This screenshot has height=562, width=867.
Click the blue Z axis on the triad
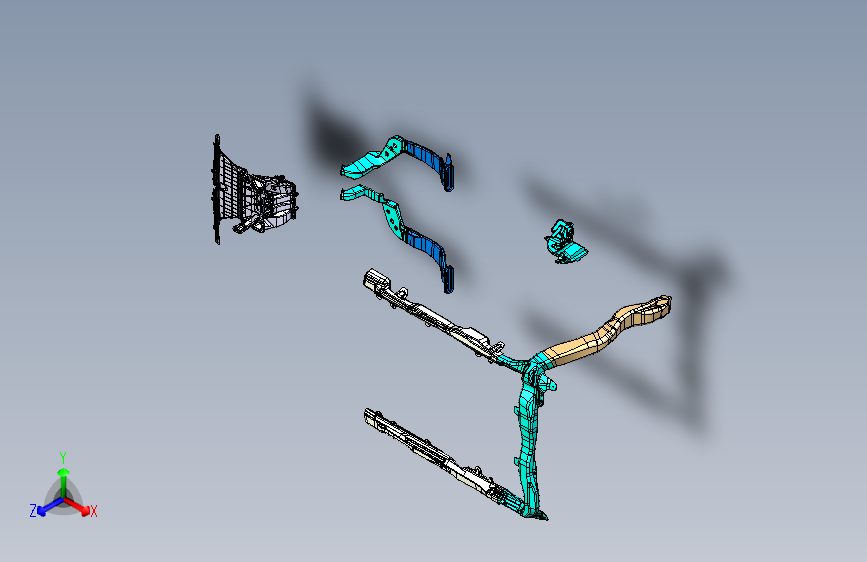(x=50, y=507)
